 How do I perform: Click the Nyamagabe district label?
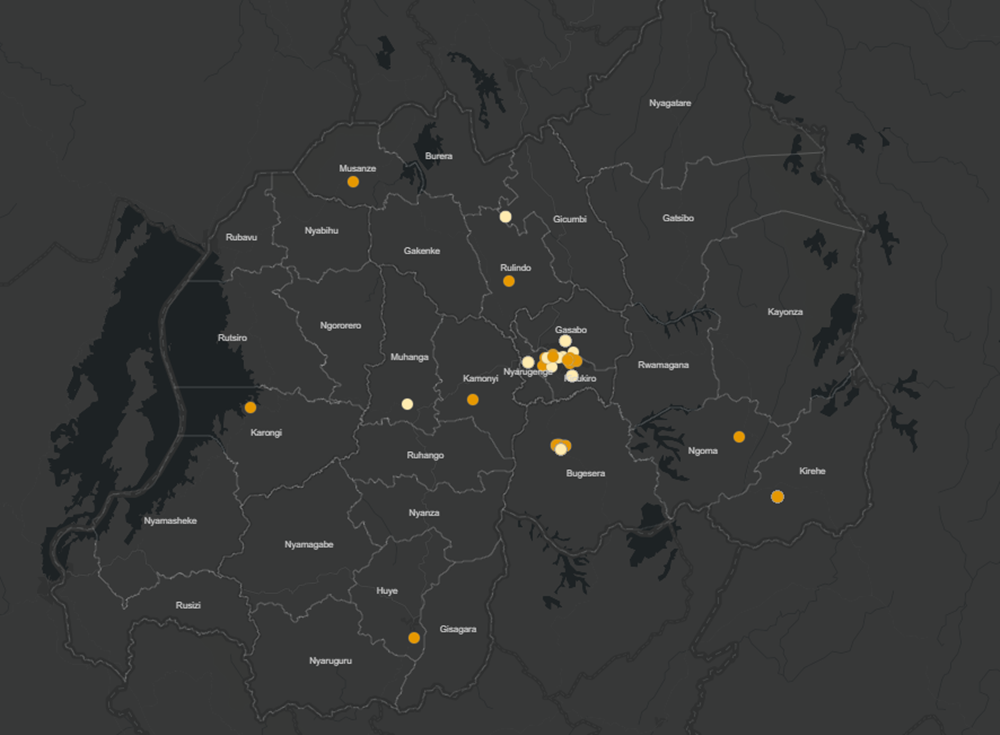pos(309,544)
